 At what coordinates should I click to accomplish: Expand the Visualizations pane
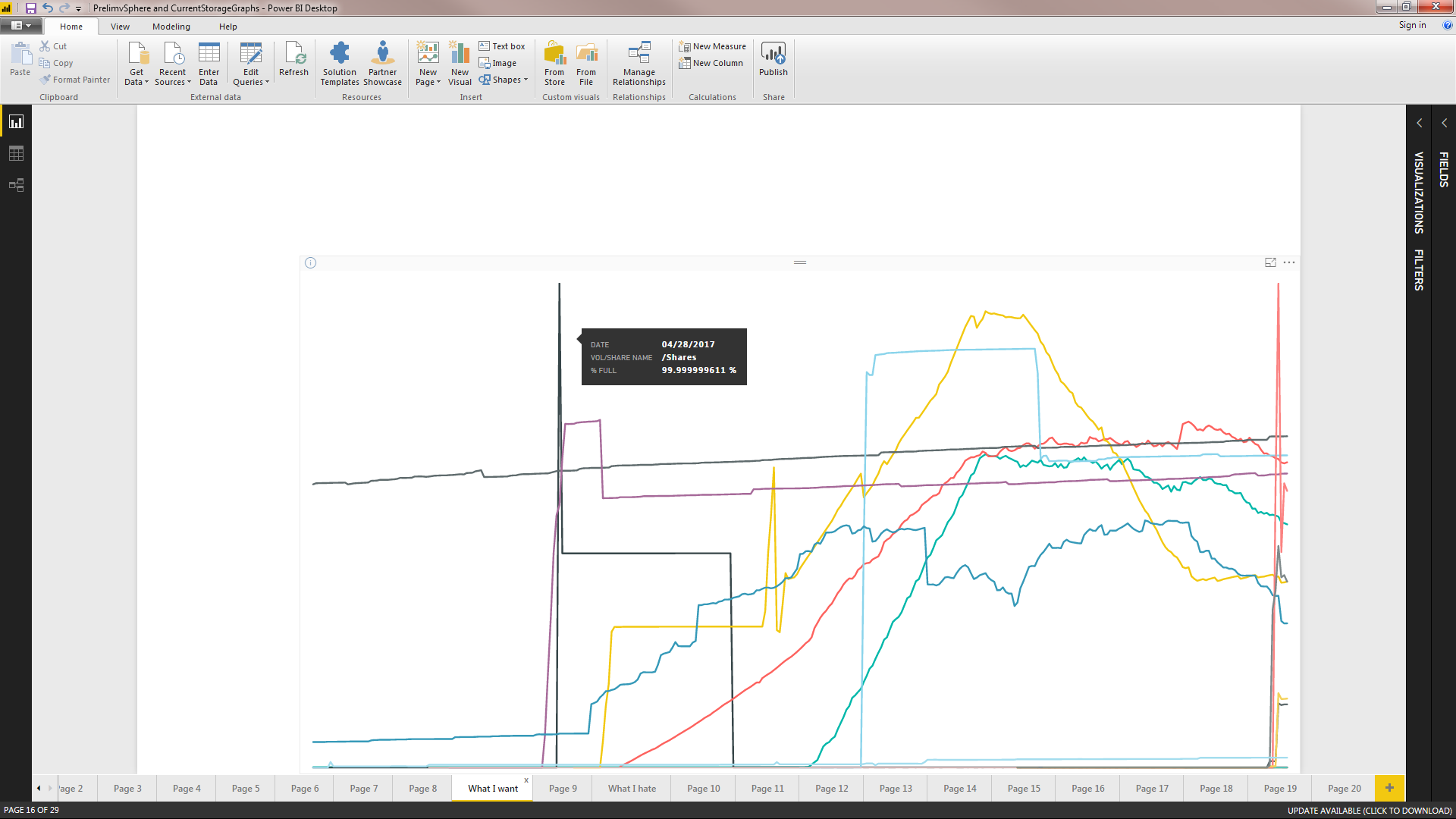click(1419, 123)
